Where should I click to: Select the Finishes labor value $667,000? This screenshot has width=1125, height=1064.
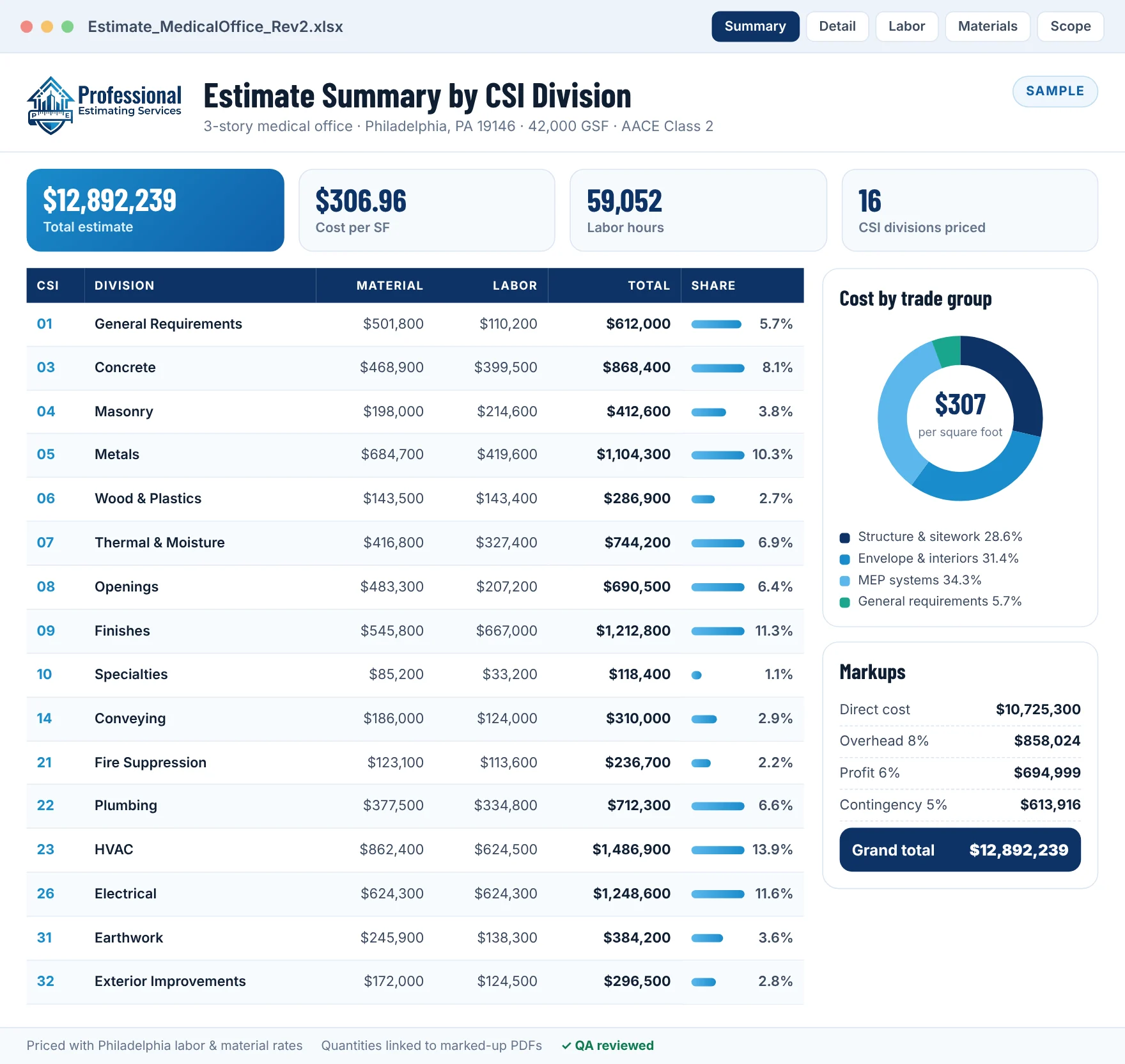point(506,631)
